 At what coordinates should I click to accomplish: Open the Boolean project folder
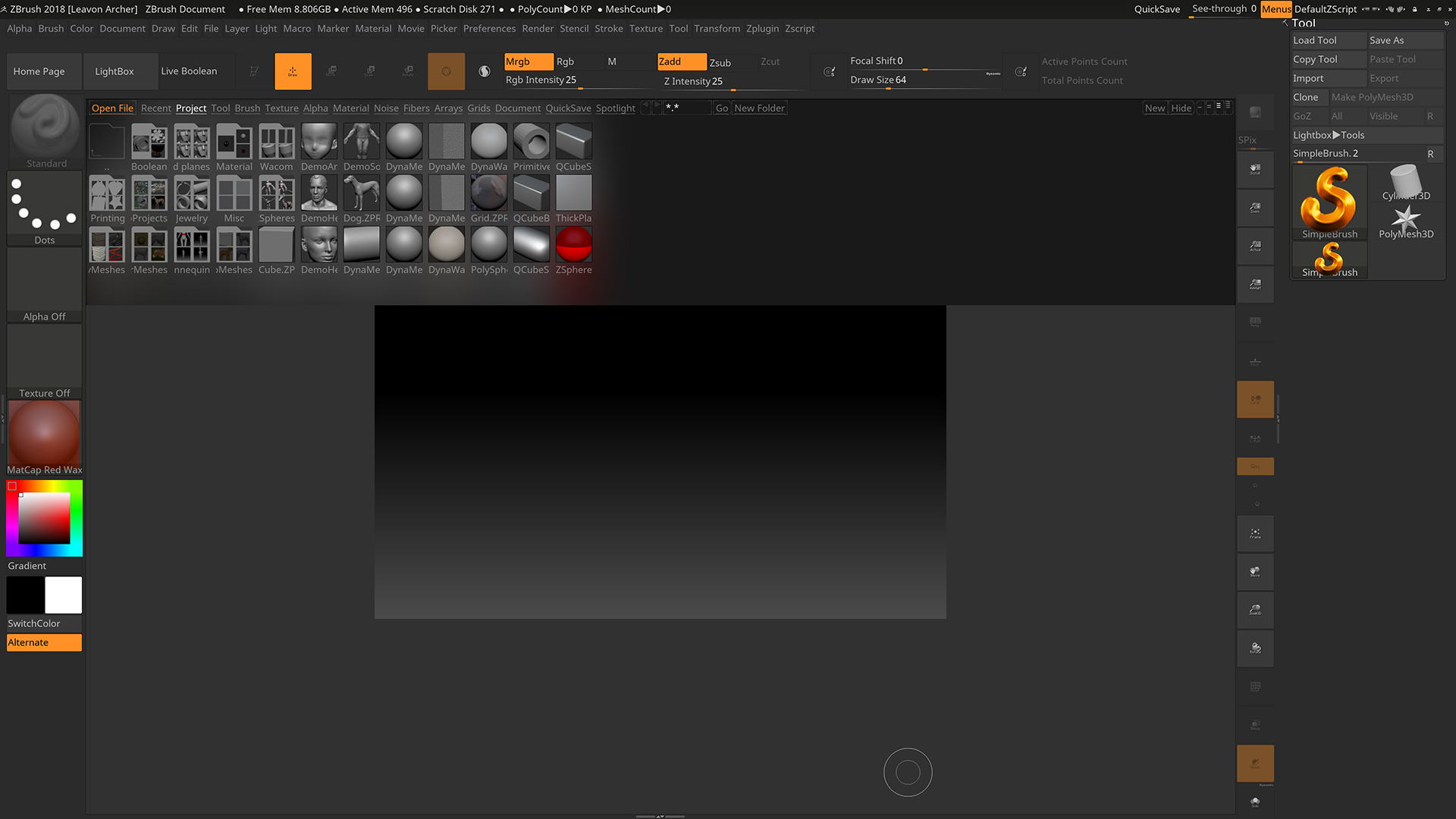pos(149,149)
